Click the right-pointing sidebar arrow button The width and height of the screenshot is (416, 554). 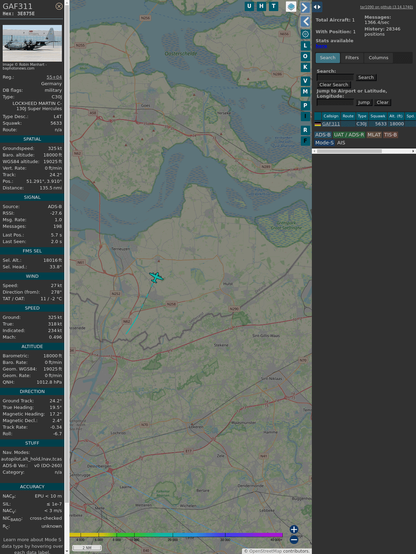305,7
